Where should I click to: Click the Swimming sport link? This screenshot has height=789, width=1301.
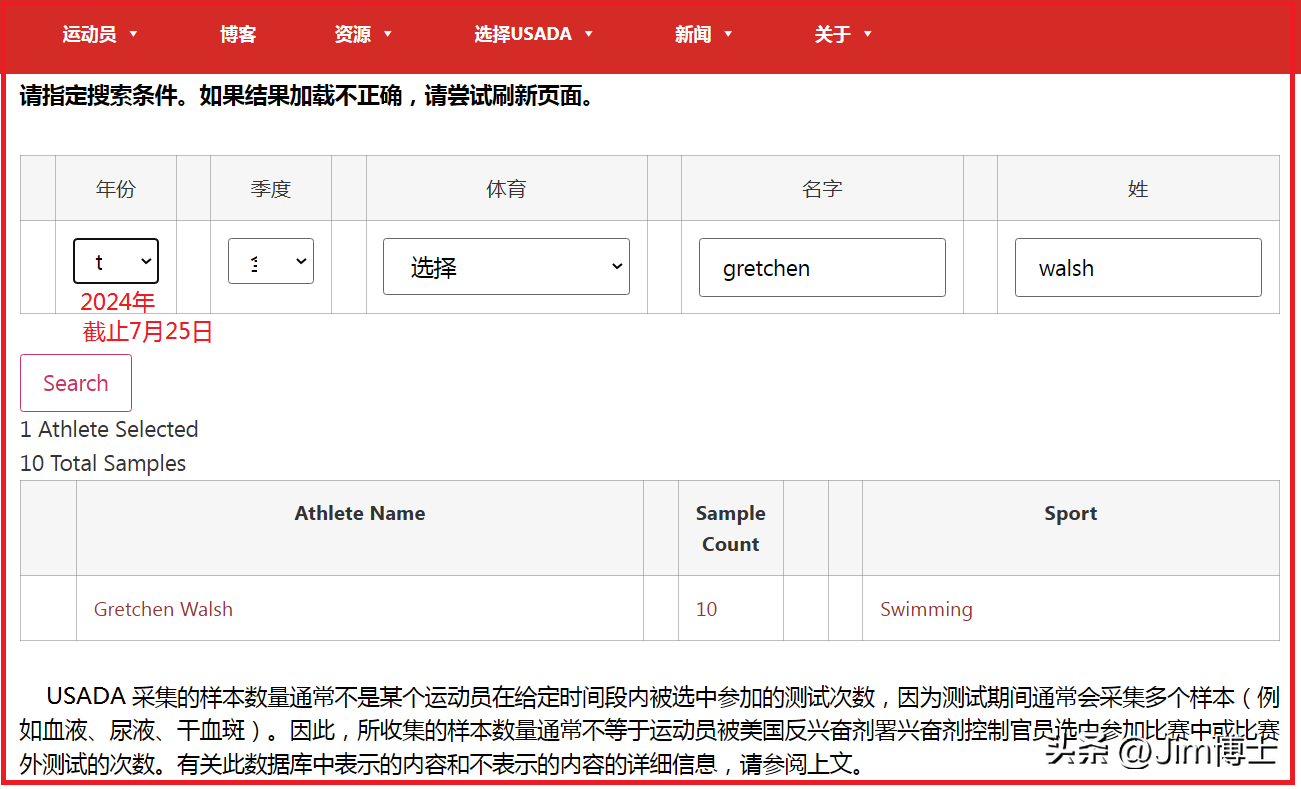coord(926,609)
